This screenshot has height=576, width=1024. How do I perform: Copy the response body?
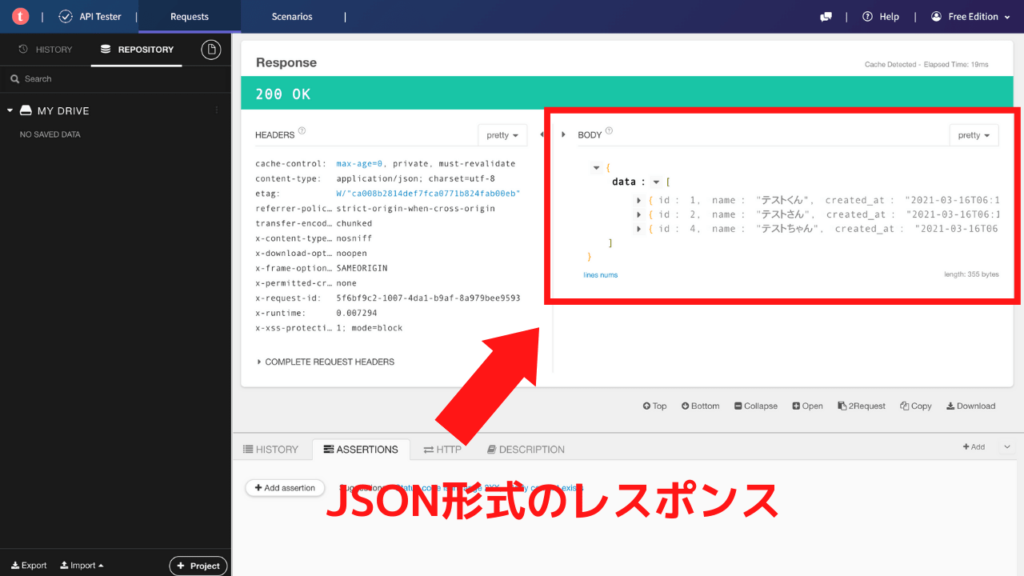coord(915,406)
